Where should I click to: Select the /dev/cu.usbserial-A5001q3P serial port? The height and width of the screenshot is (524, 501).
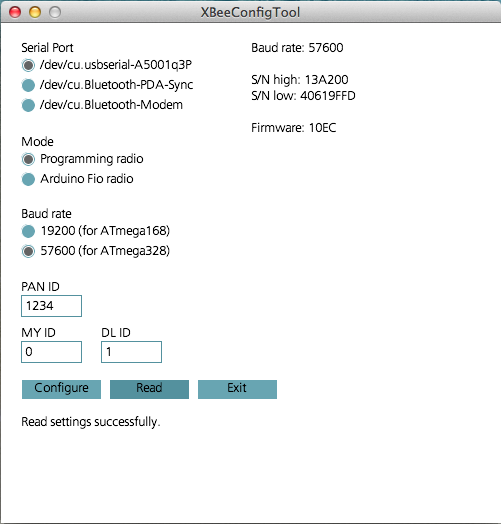coord(28,65)
